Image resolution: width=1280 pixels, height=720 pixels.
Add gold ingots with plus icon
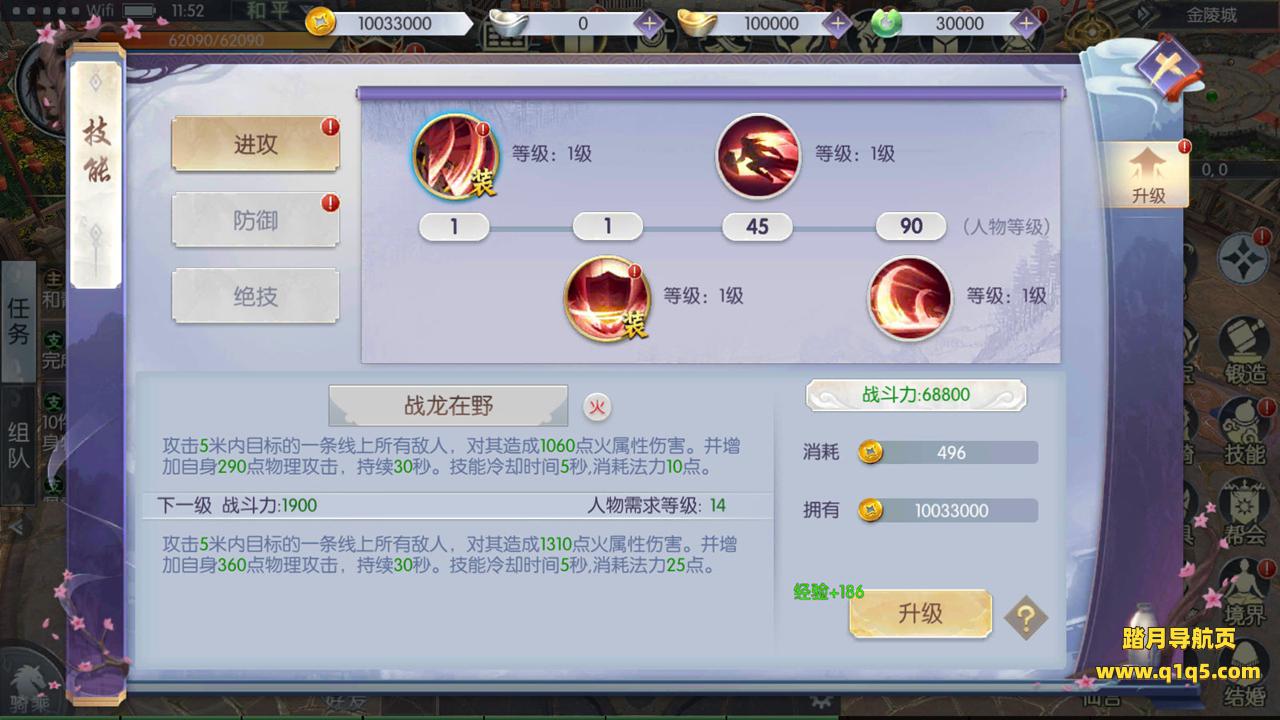836,23
